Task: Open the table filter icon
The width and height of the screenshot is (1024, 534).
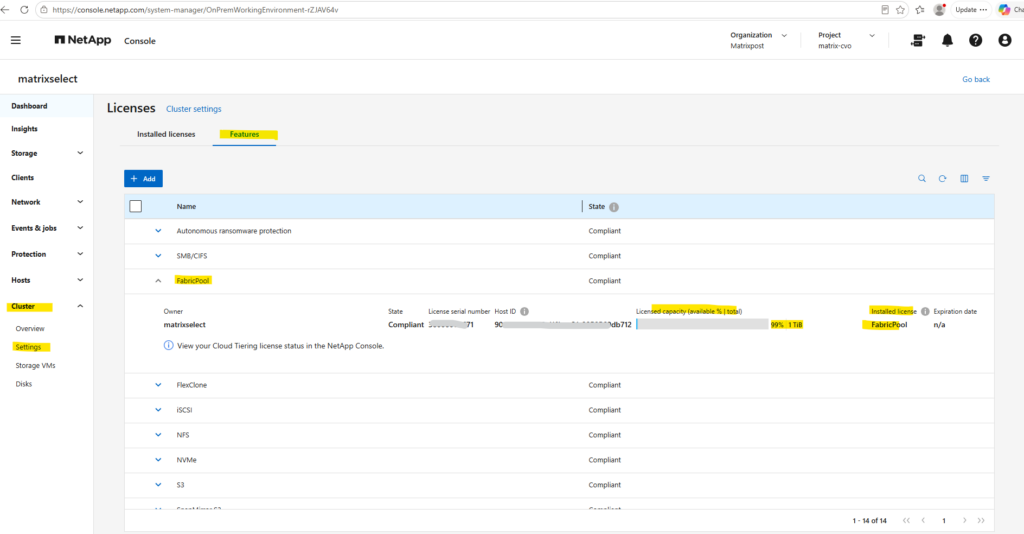Action: tap(985, 178)
